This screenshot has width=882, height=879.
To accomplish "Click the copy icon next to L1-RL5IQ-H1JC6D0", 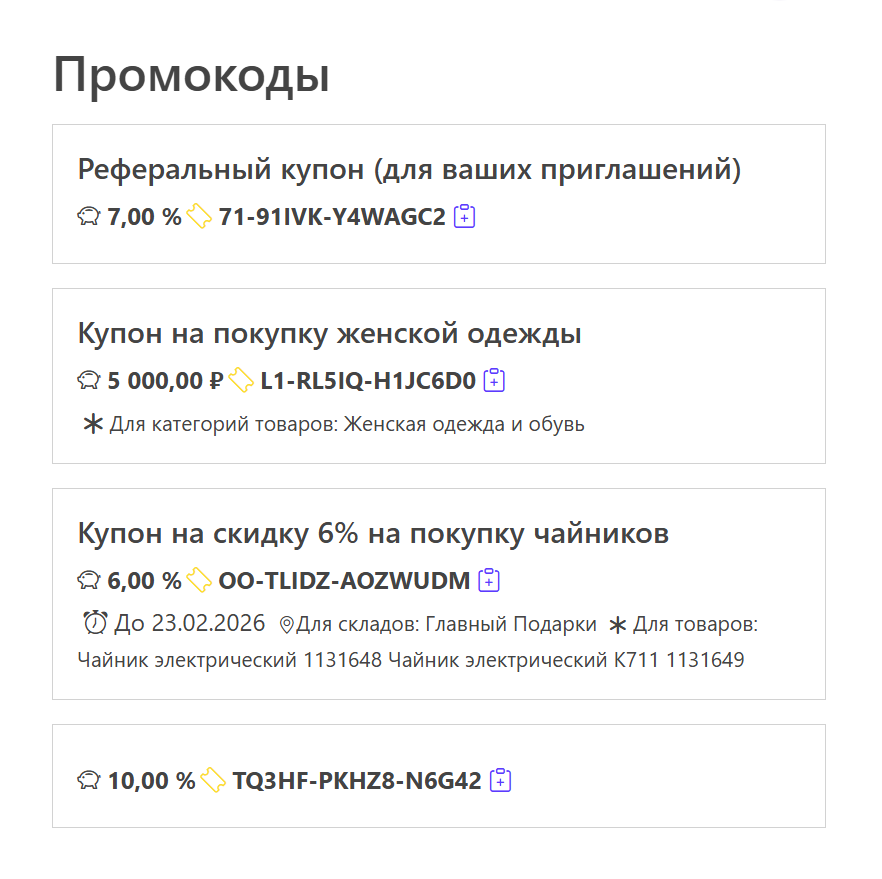I will 493,381.
